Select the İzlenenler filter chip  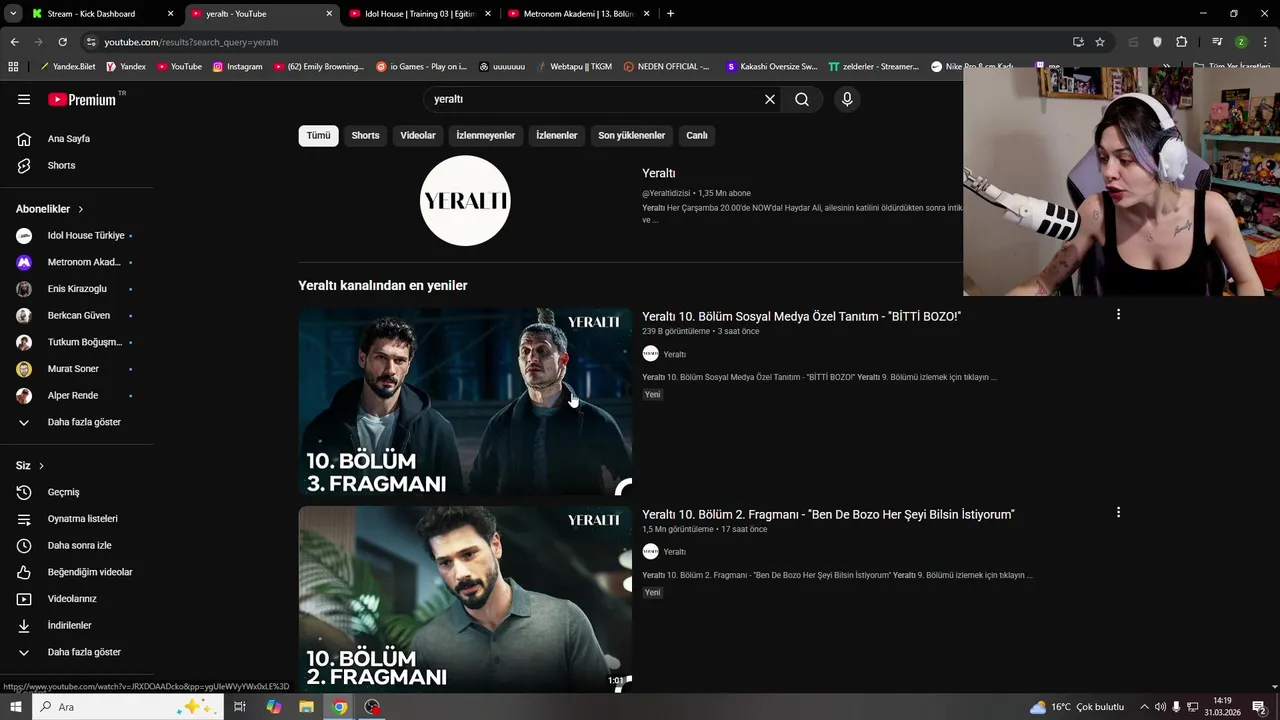pos(556,136)
